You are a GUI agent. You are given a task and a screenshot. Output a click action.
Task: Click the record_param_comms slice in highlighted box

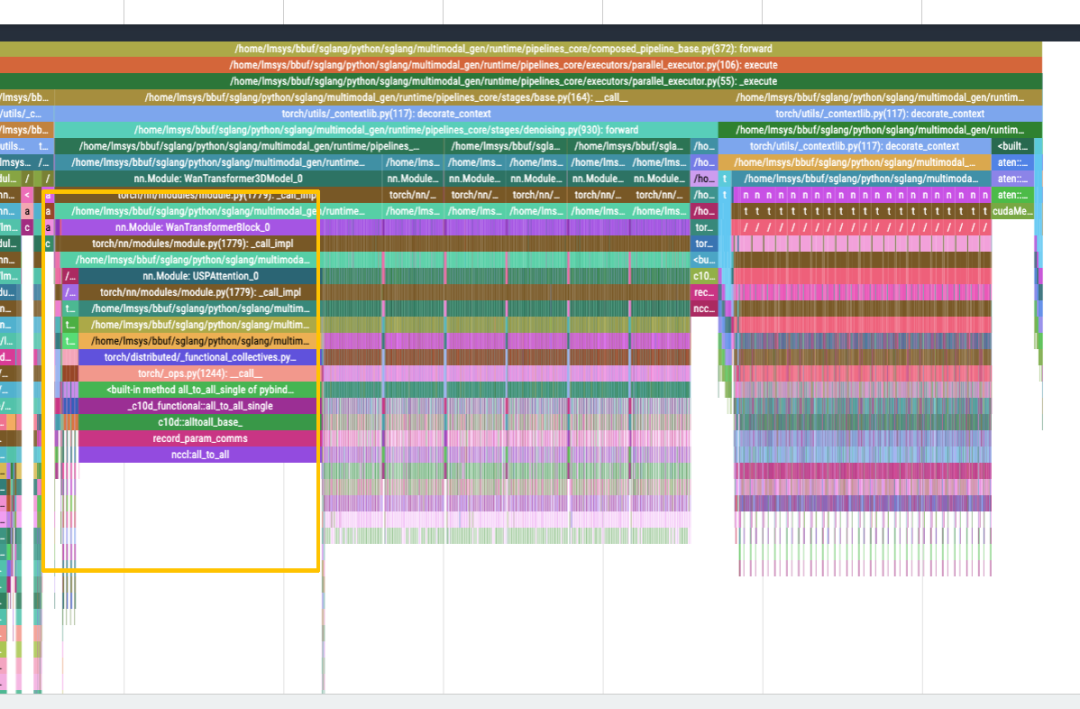tap(199, 438)
